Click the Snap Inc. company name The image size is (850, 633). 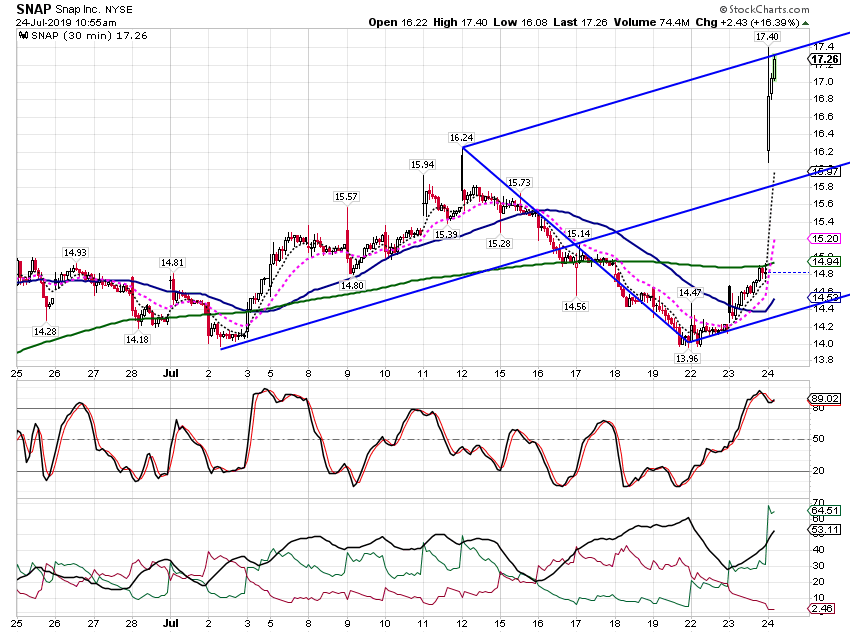(78, 10)
